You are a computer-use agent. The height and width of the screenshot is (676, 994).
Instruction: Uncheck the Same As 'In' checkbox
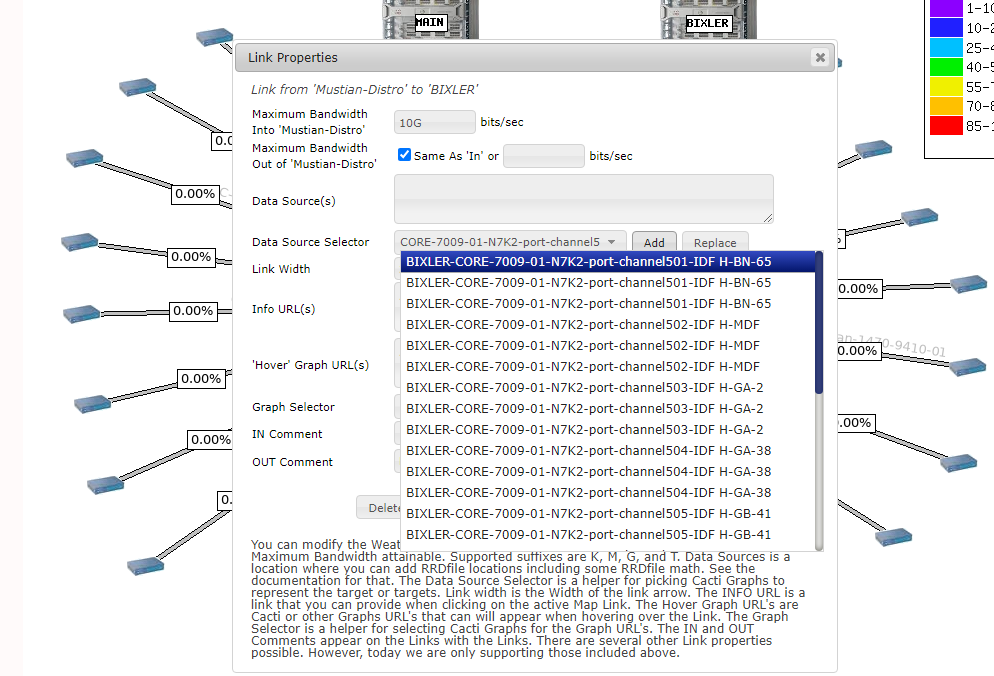pos(404,155)
